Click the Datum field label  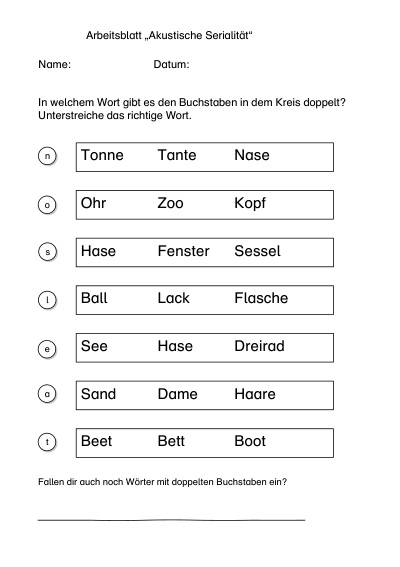(171, 64)
